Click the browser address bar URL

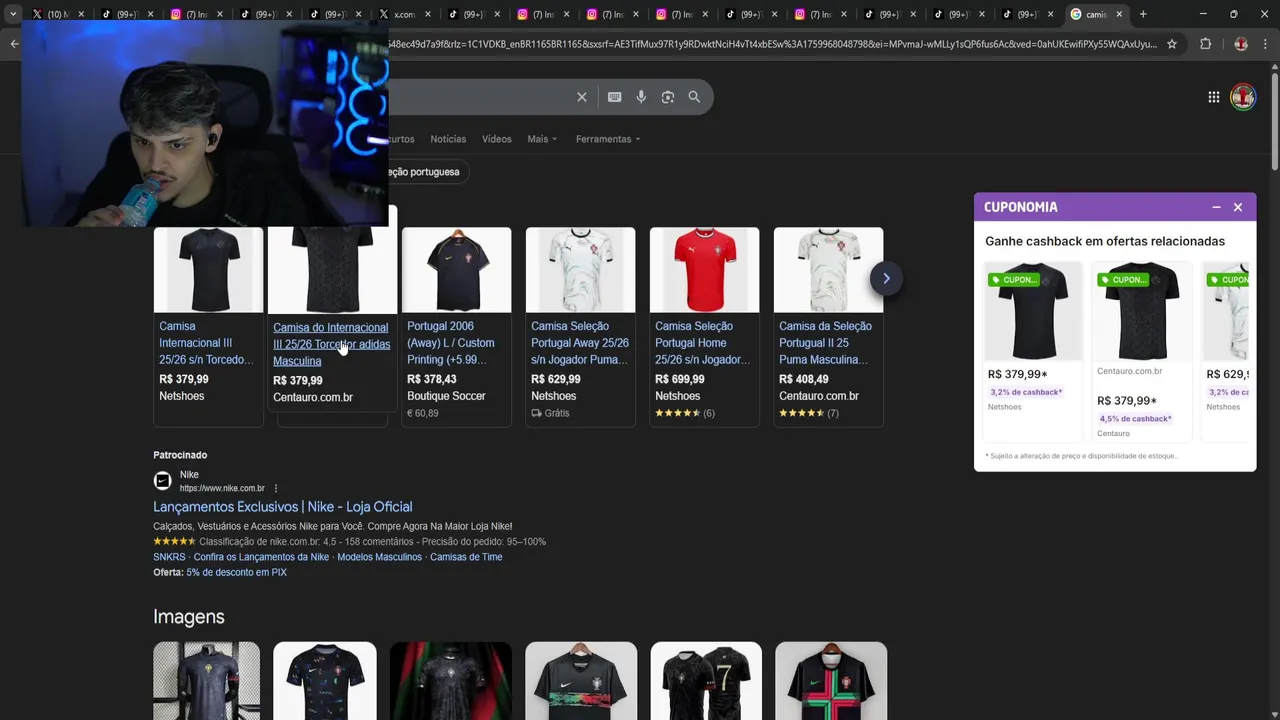point(772,44)
